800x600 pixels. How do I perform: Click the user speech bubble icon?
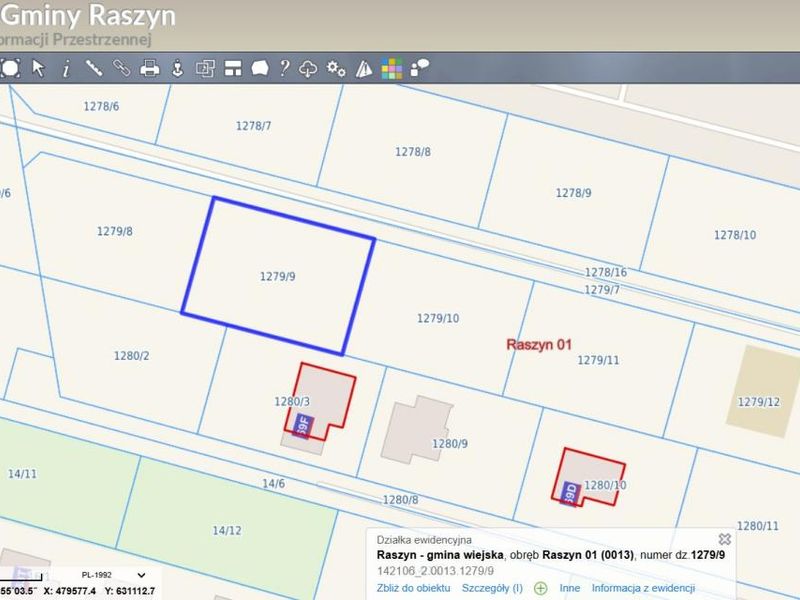click(419, 68)
